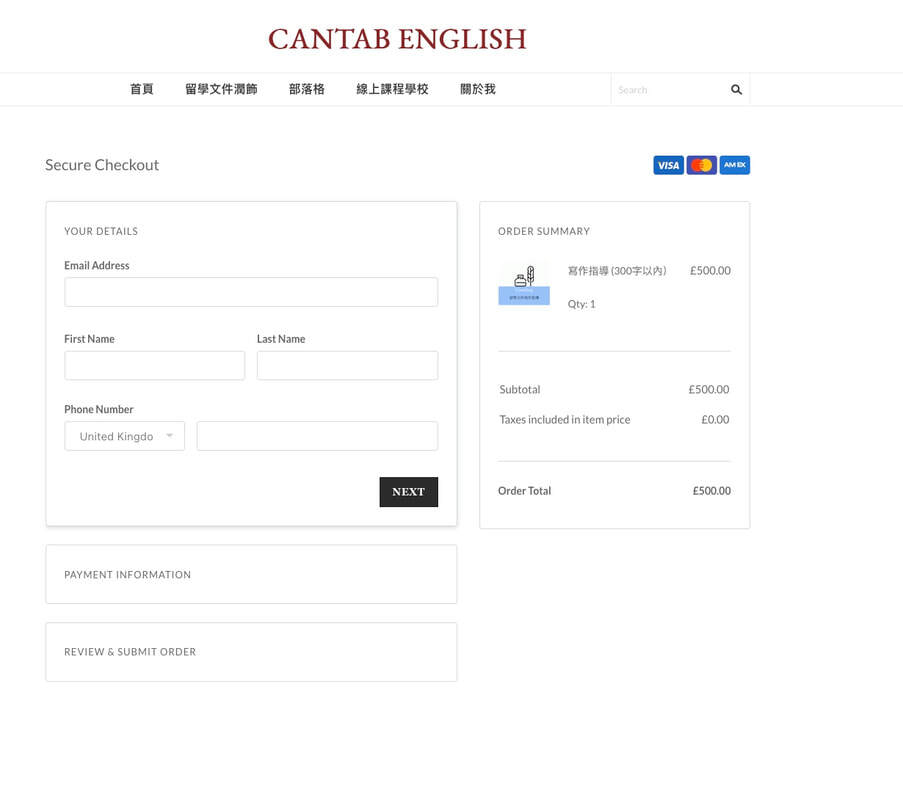Viewport: 903px width, 800px height.
Task: Select 關於我 in navigation bar
Action: coord(478,89)
